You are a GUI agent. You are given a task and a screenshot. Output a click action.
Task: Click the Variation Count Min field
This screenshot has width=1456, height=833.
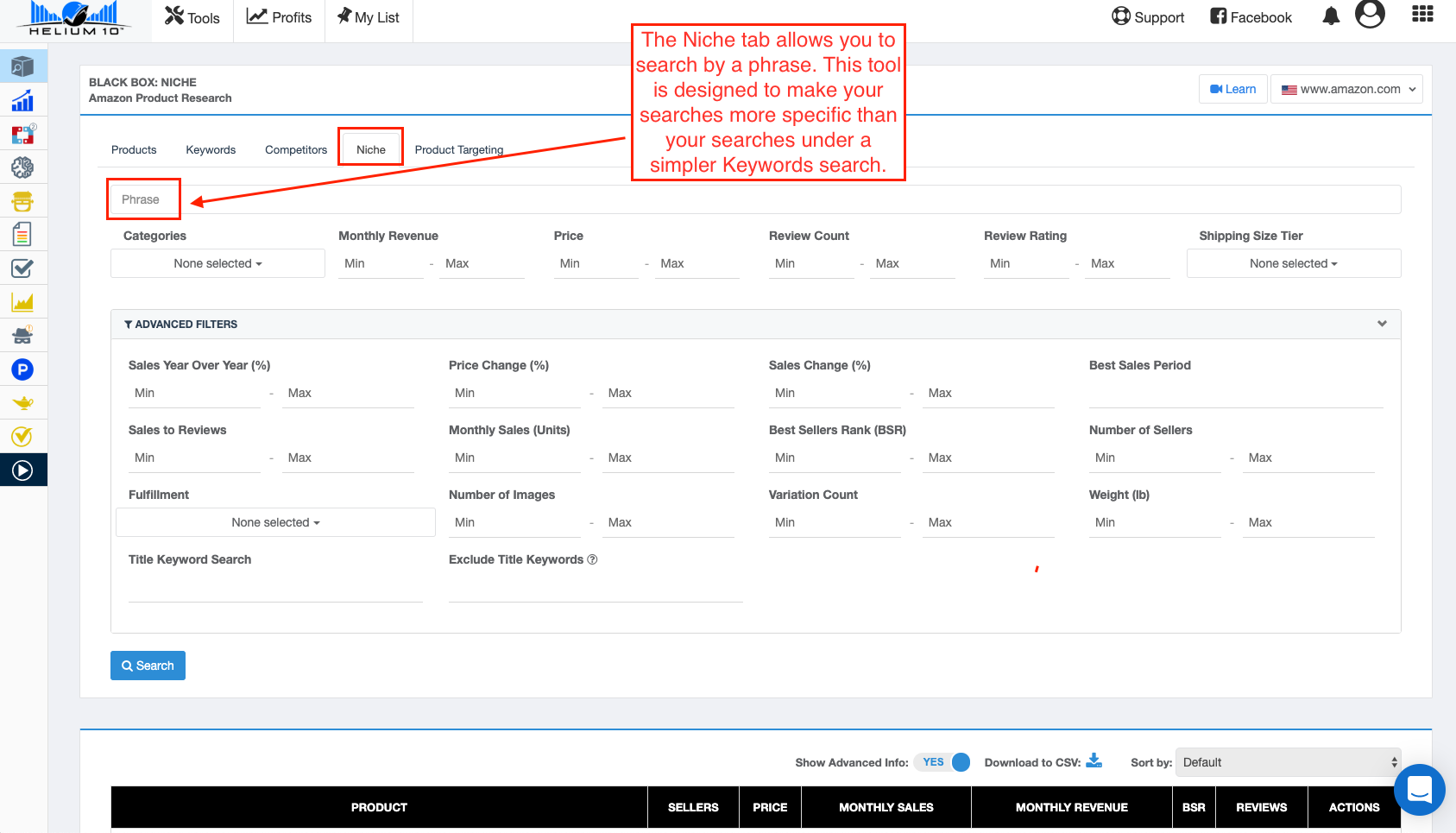835,522
